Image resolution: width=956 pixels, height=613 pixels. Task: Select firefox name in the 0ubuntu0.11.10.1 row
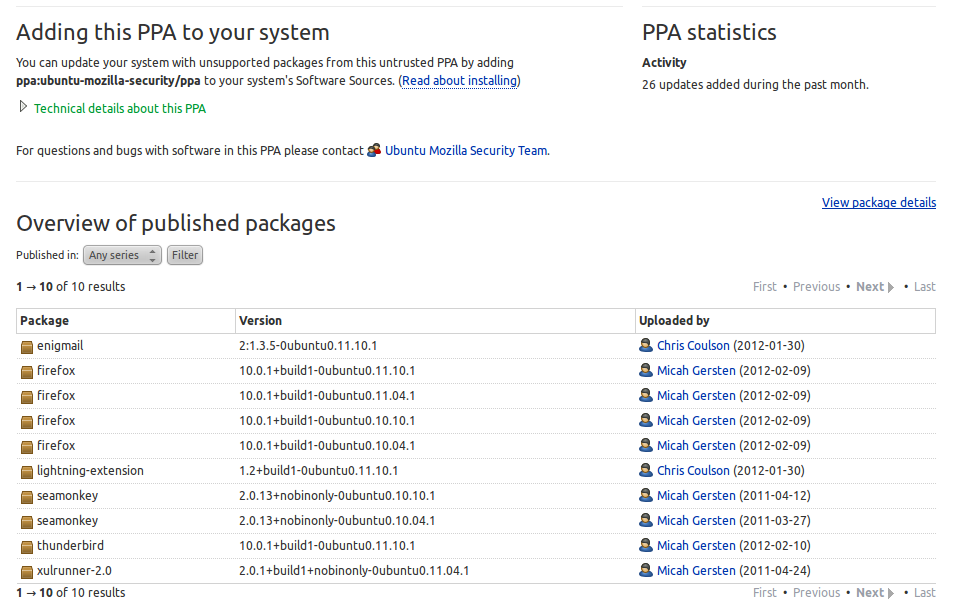coord(56,371)
